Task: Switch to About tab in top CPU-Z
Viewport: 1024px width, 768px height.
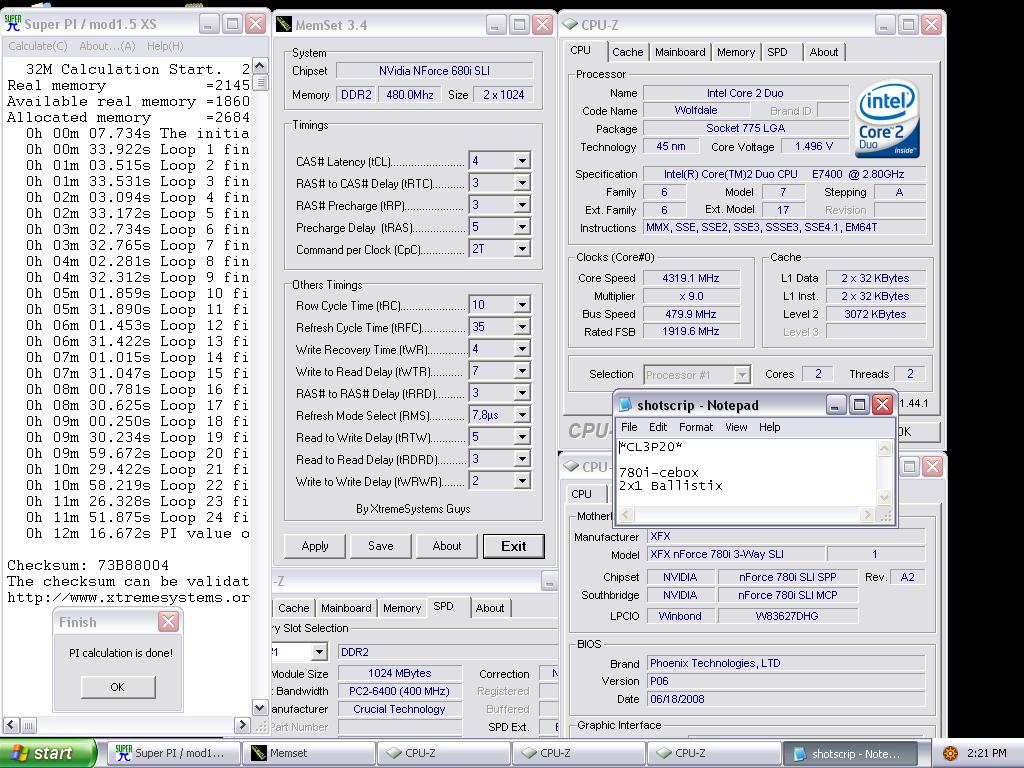Action: pos(824,52)
